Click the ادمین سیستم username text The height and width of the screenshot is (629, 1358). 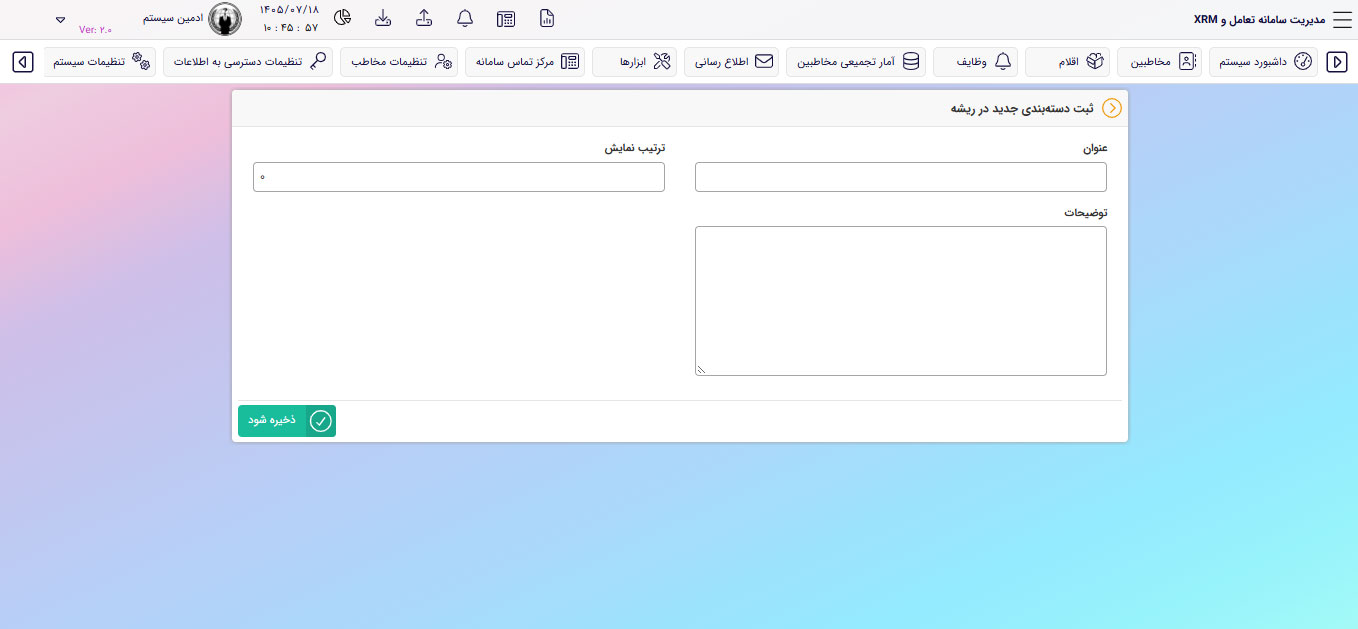click(173, 19)
